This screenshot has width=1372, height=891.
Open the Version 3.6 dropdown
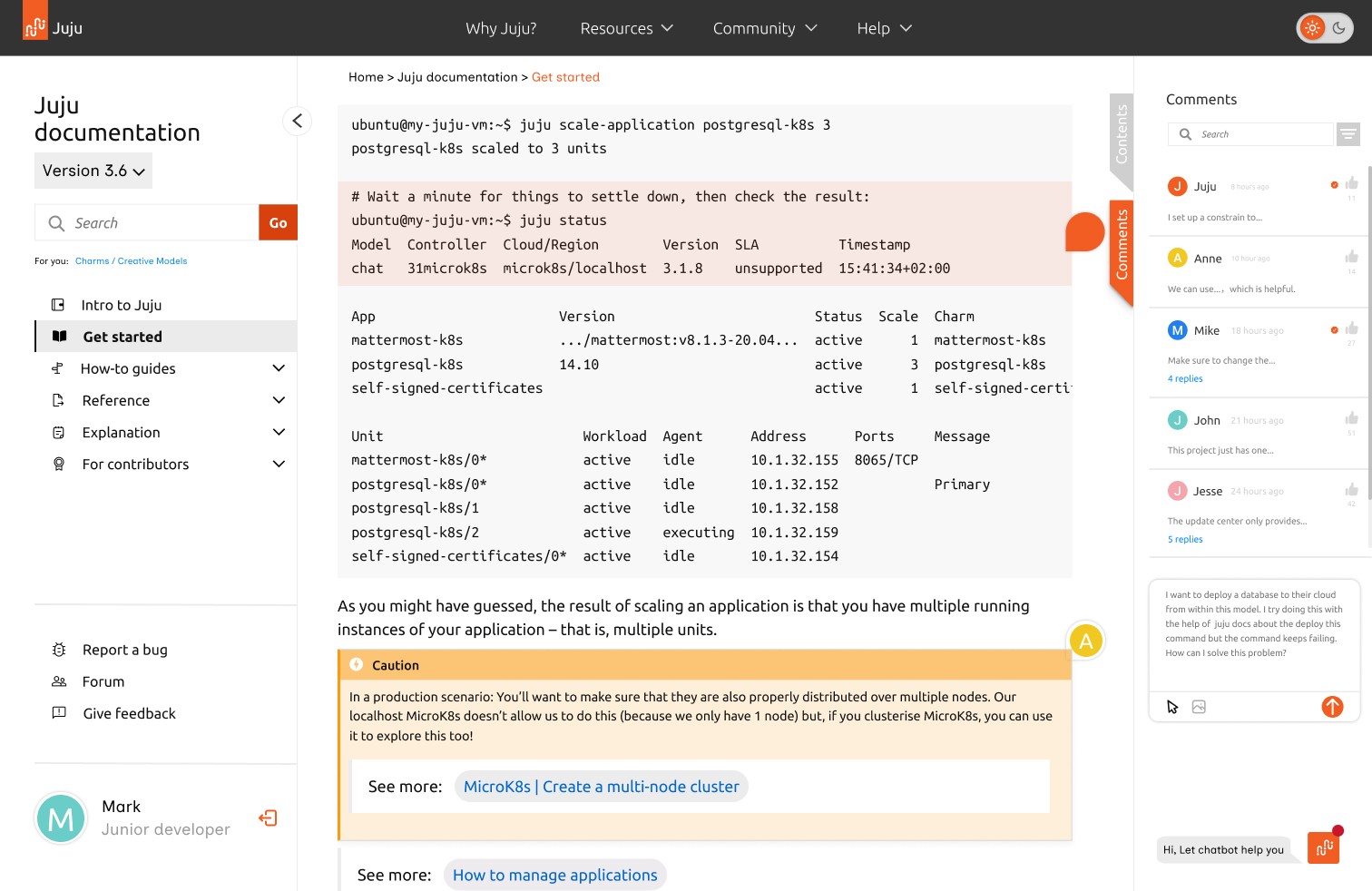coord(93,171)
